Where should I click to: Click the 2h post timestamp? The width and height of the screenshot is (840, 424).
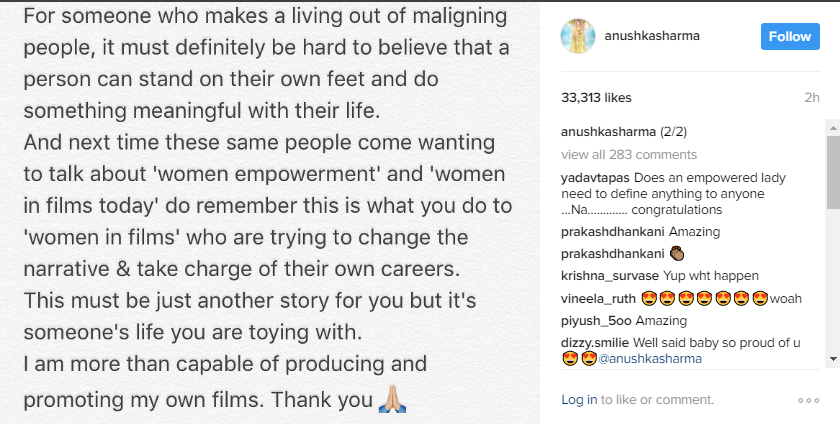tap(811, 97)
